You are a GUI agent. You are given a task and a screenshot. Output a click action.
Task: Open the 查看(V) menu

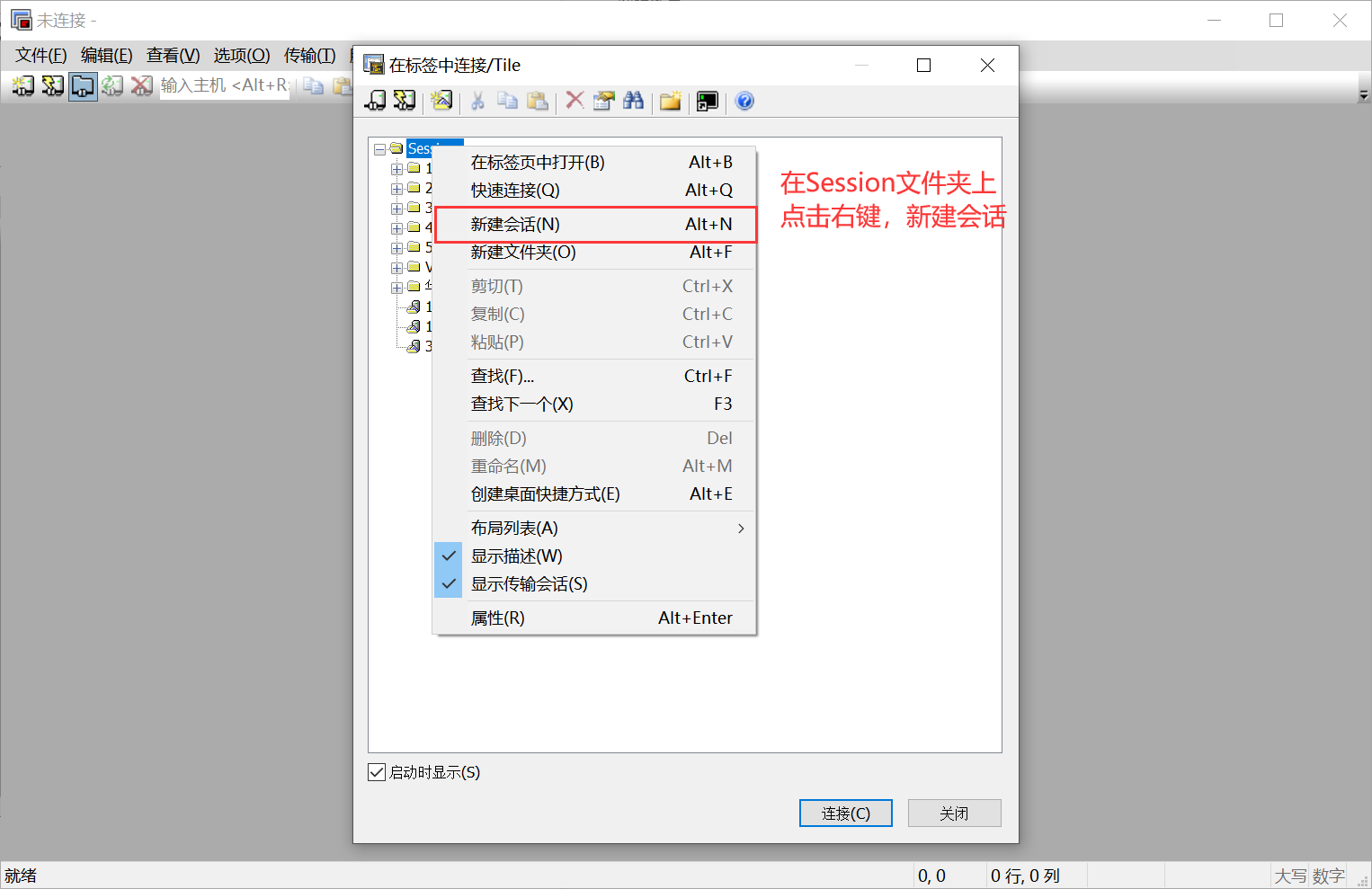click(174, 56)
